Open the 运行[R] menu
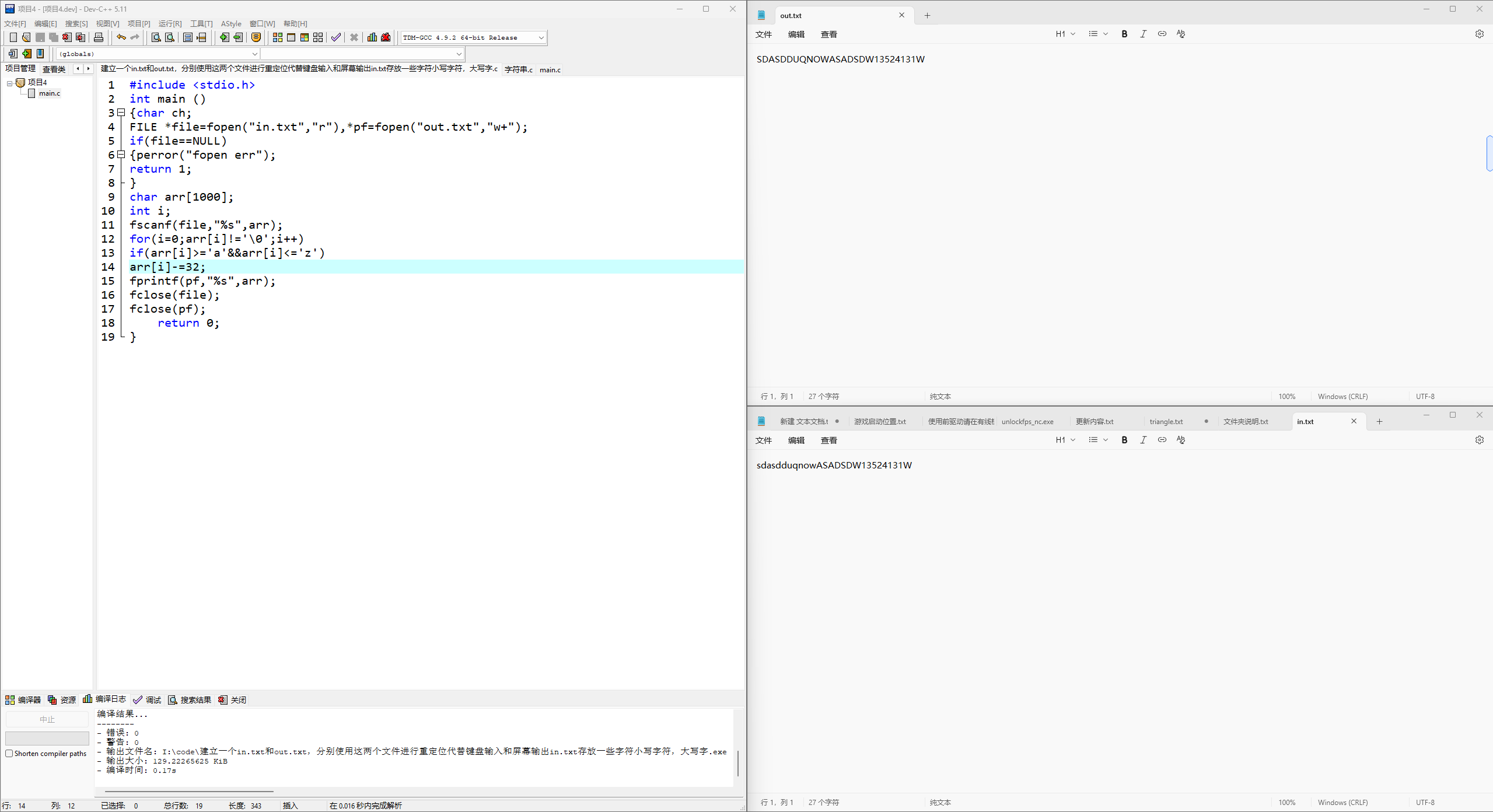The width and height of the screenshot is (1493, 812). pyautogui.click(x=170, y=23)
